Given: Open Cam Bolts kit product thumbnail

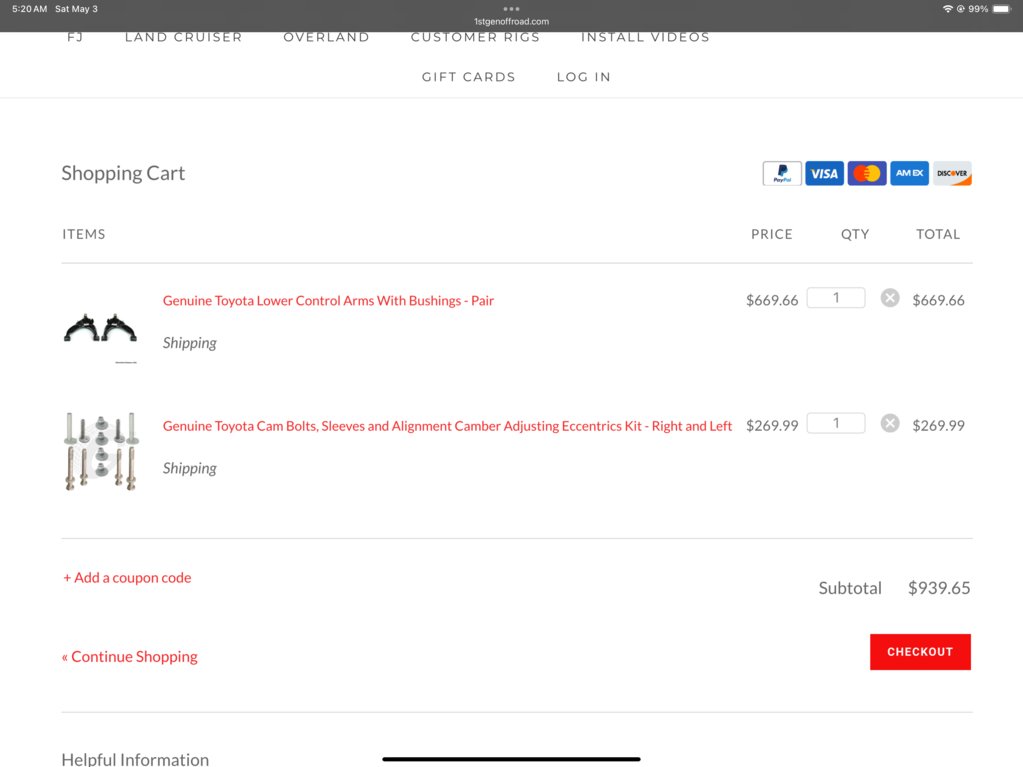Looking at the screenshot, I should tap(100, 451).
